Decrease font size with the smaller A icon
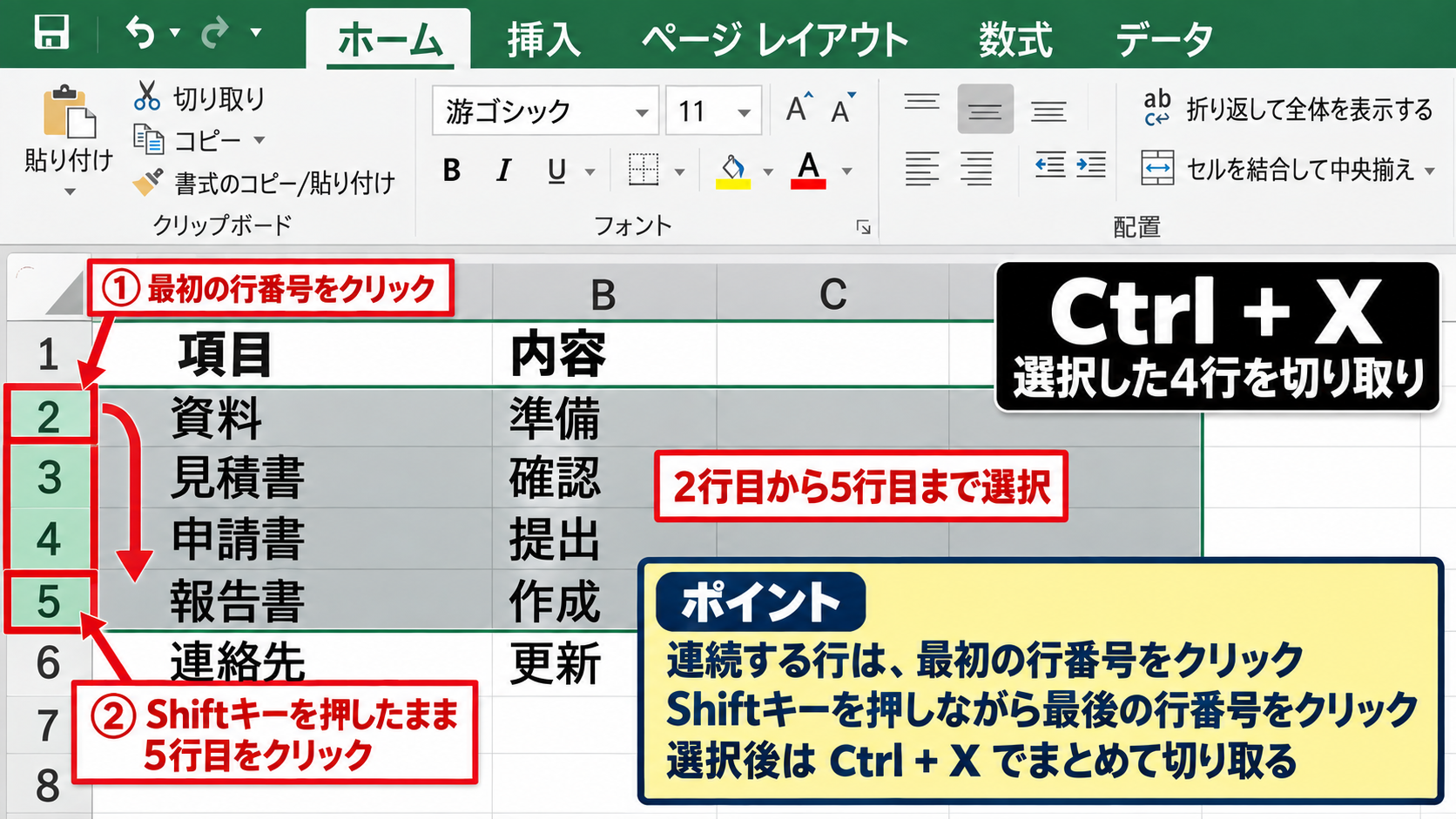The height and width of the screenshot is (819, 1456). click(843, 108)
